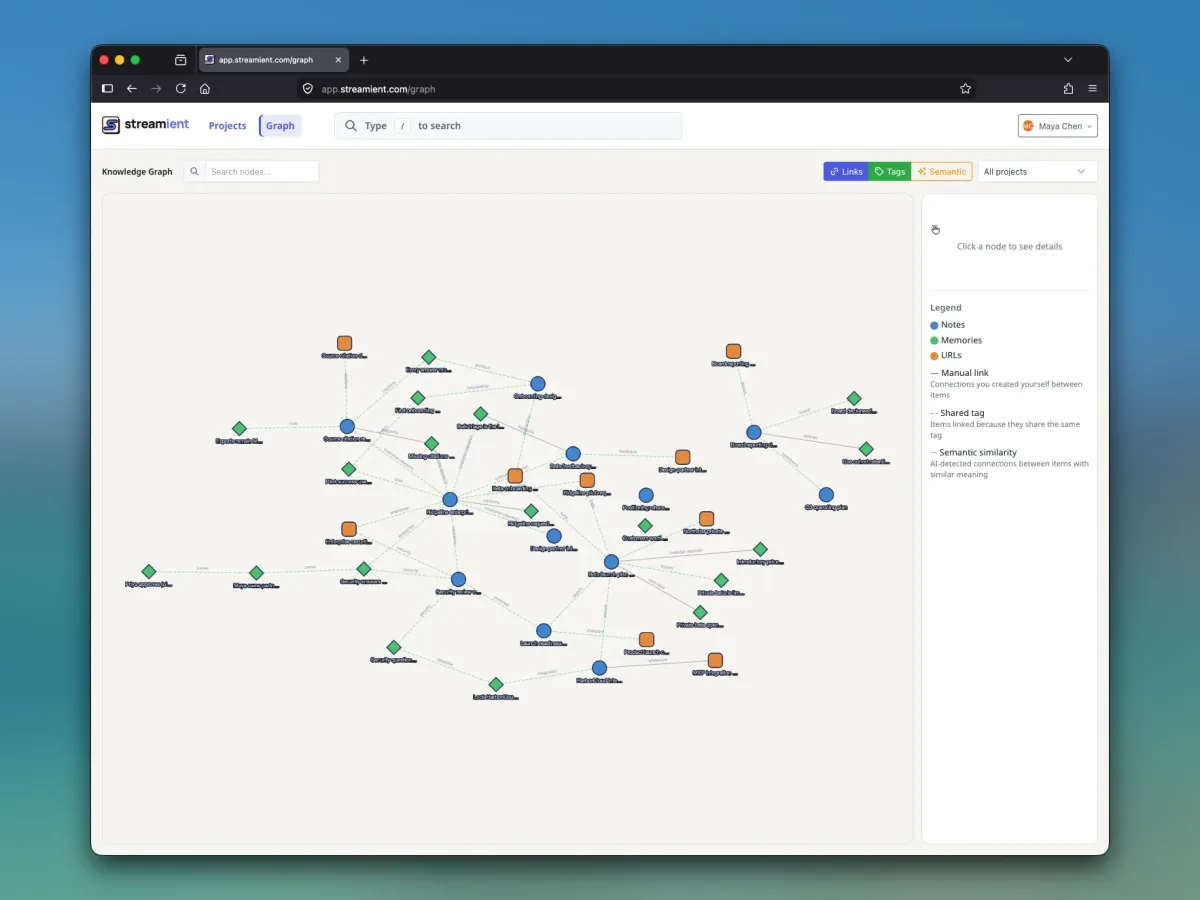This screenshot has width=1200, height=900.
Task: Click the 'Introductory price' memory node
Action: coord(760,549)
